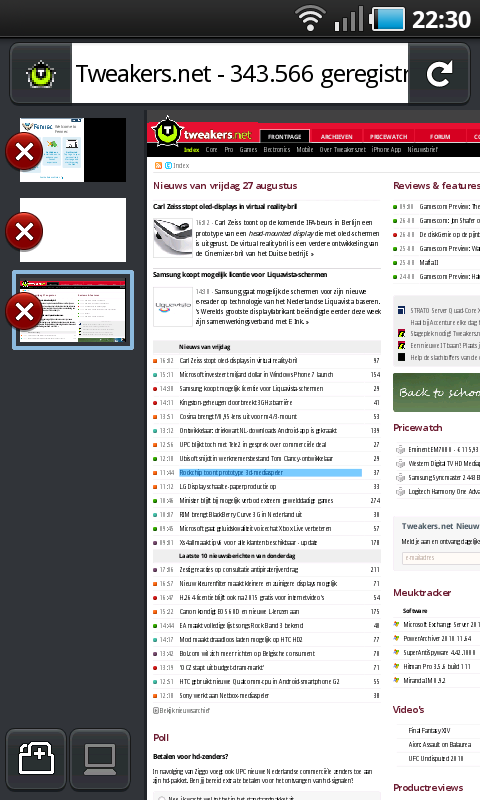The width and height of the screenshot is (480, 800).
Task: Switch to the Fennec welcome tab thumbnail
Action: pyautogui.click(x=73, y=150)
